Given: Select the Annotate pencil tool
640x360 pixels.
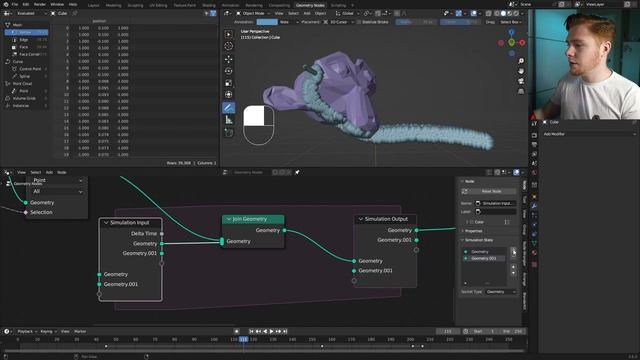Looking at the screenshot, I should click(229, 108).
